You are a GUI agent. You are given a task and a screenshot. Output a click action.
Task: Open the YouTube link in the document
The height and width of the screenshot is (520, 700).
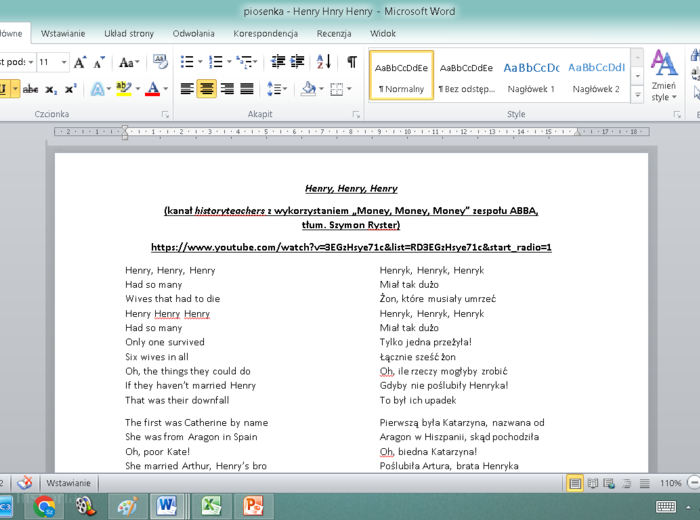(350, 247)
